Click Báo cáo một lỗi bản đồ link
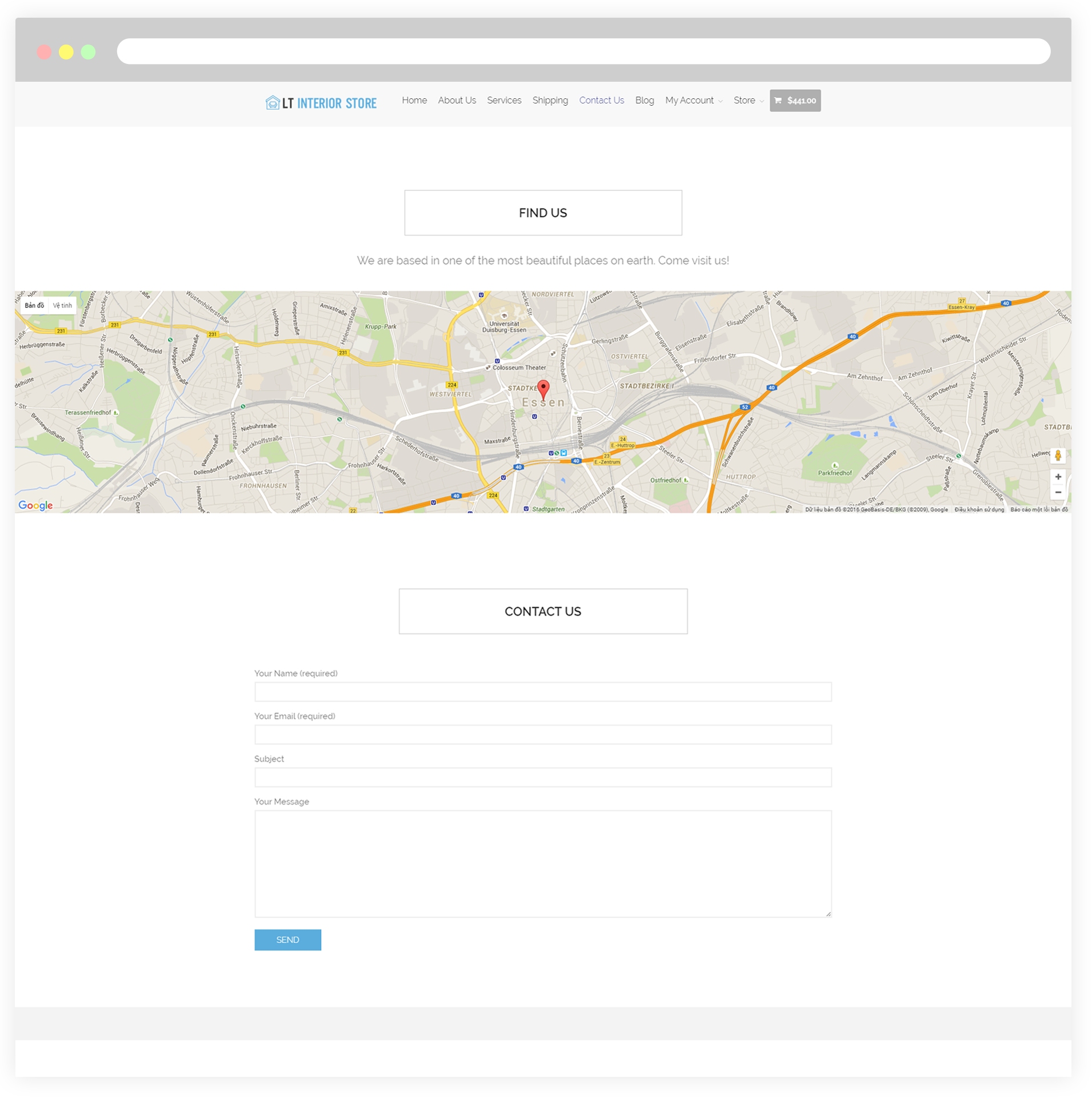 [x=1039, y=510]
